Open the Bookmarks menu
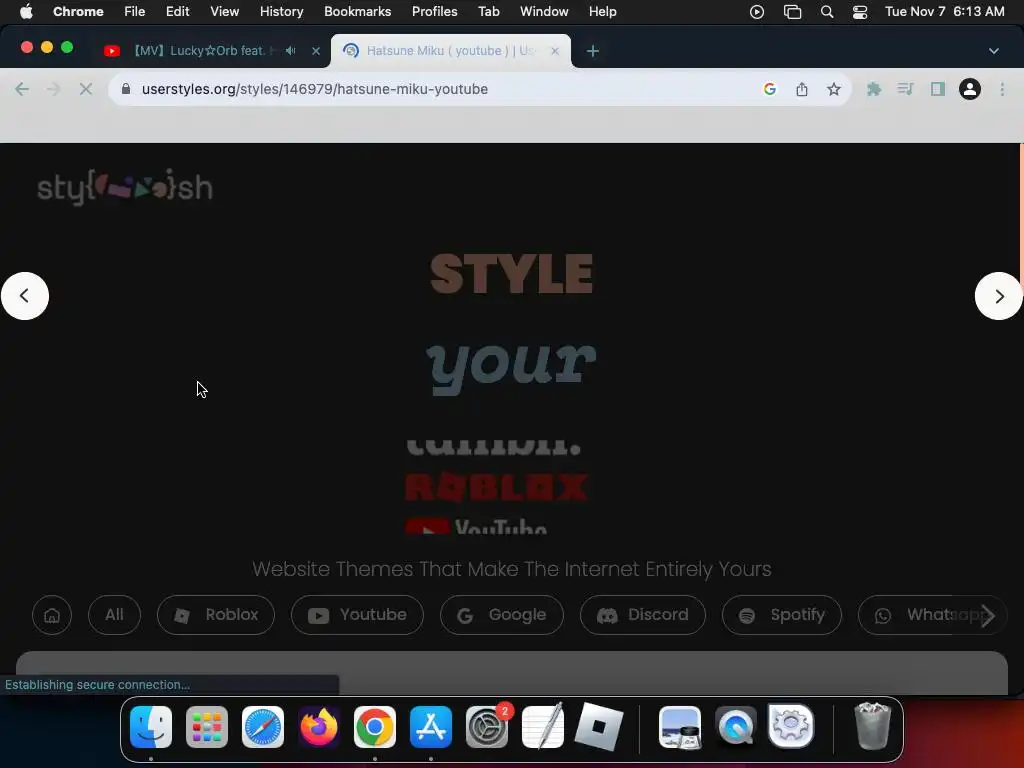 (358, 12)
